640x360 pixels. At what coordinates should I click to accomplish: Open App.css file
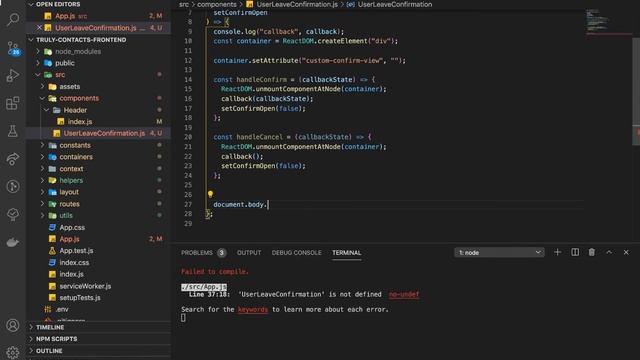point(98,227)
